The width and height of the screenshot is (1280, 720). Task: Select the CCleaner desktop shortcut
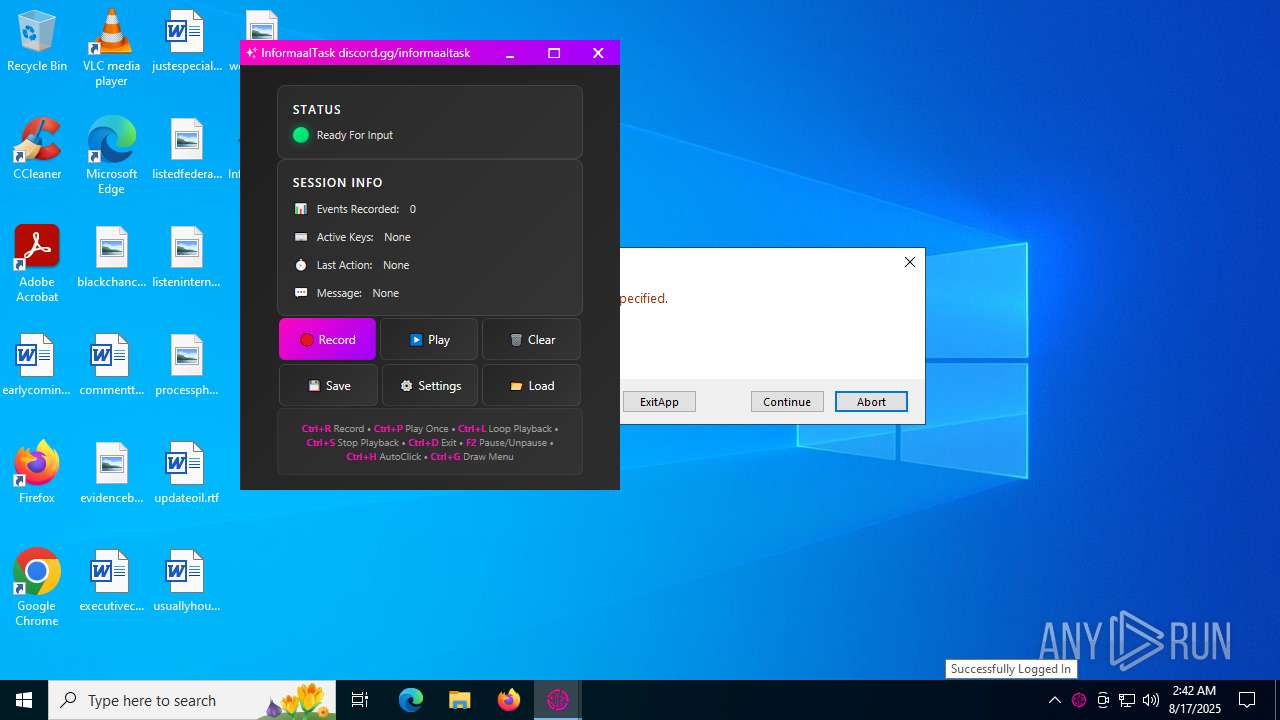pyautogui.click(x=37, y=149)
